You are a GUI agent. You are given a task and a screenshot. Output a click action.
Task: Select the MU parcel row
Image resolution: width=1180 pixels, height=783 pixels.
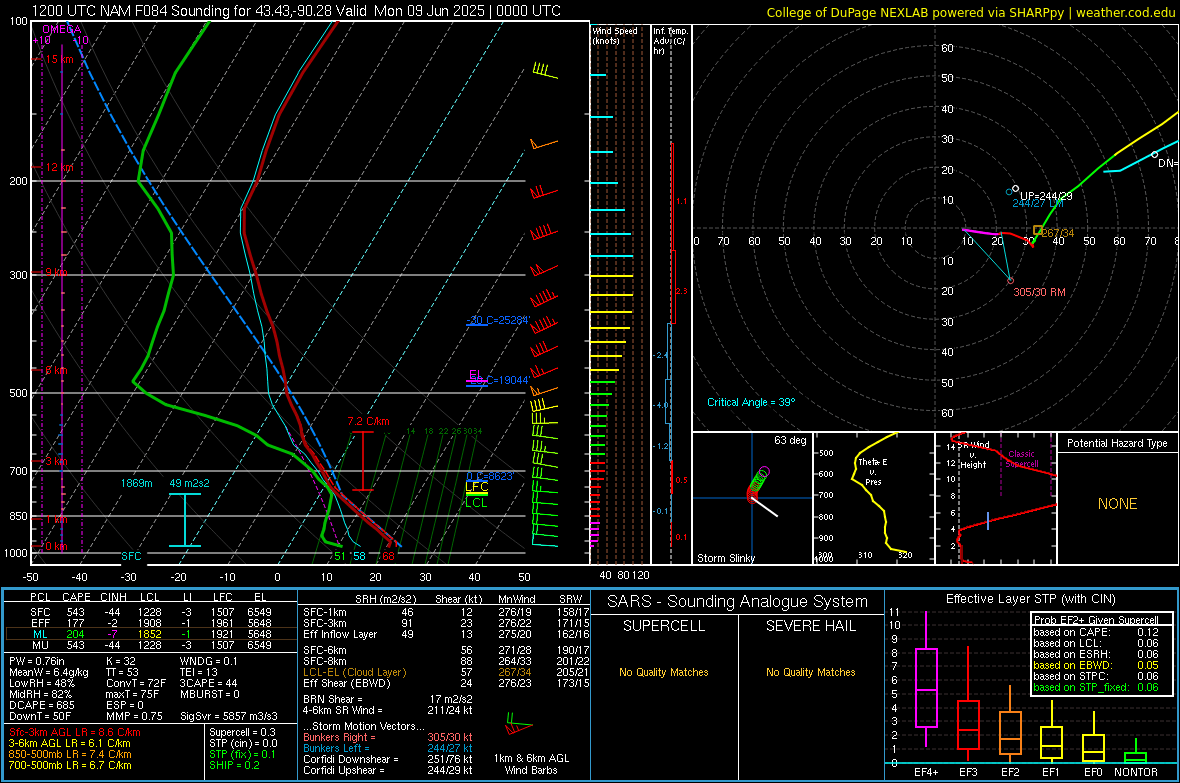click(151, 645)
